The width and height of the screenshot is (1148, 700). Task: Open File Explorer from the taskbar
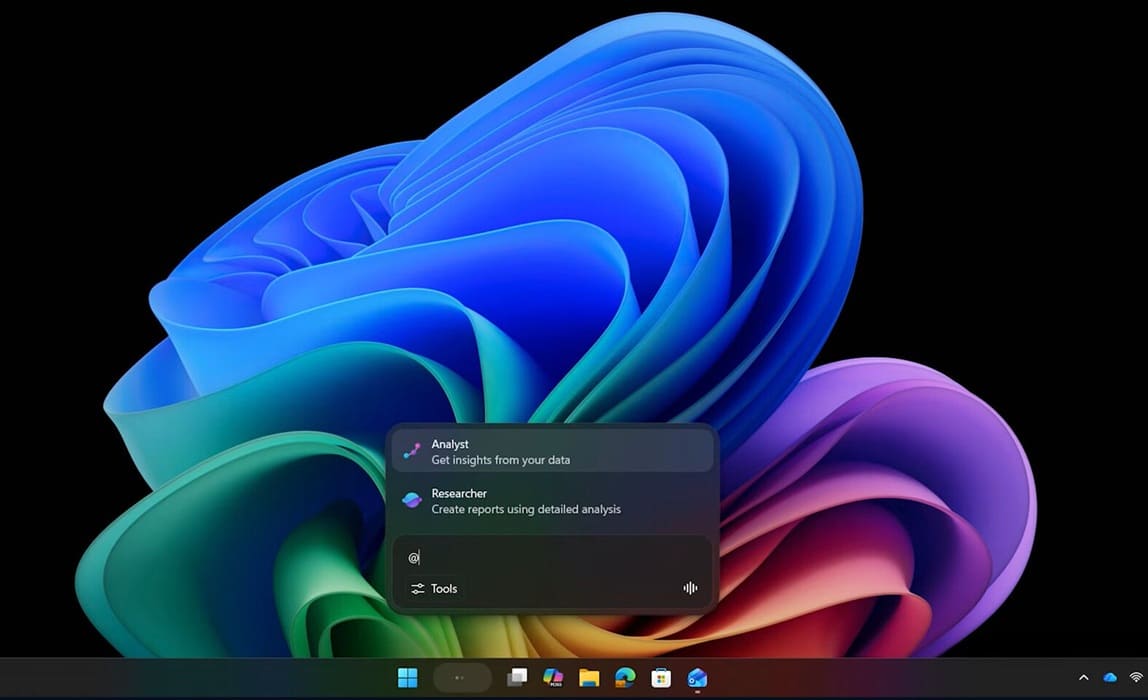[x=590, y=677]
